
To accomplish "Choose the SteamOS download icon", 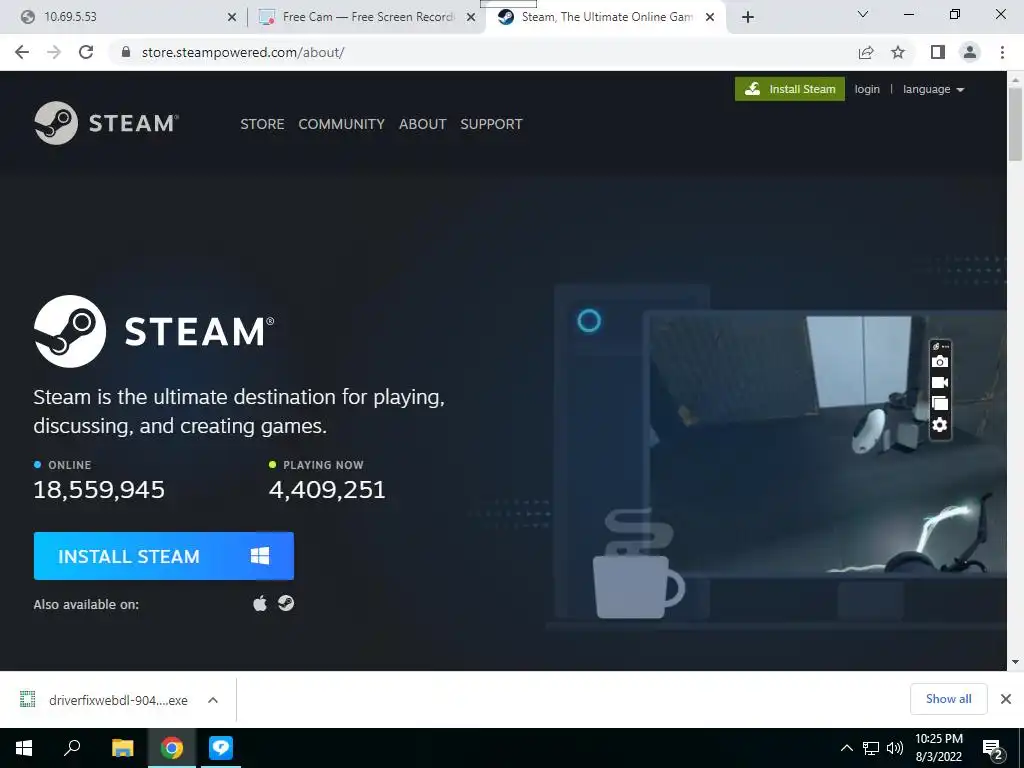I will coord(285,603).
